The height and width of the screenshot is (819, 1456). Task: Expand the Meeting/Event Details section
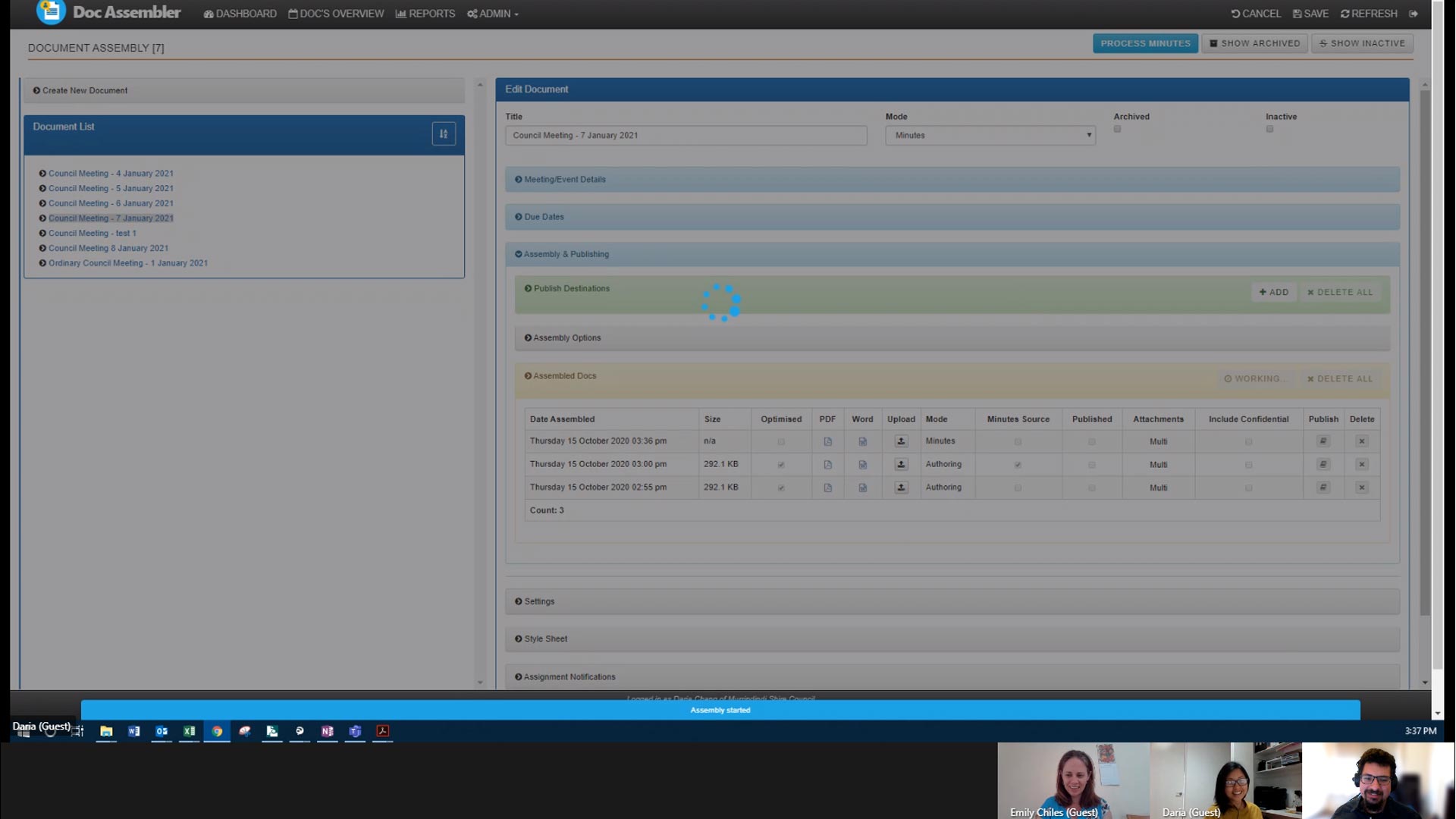click(x=952, y=180)
